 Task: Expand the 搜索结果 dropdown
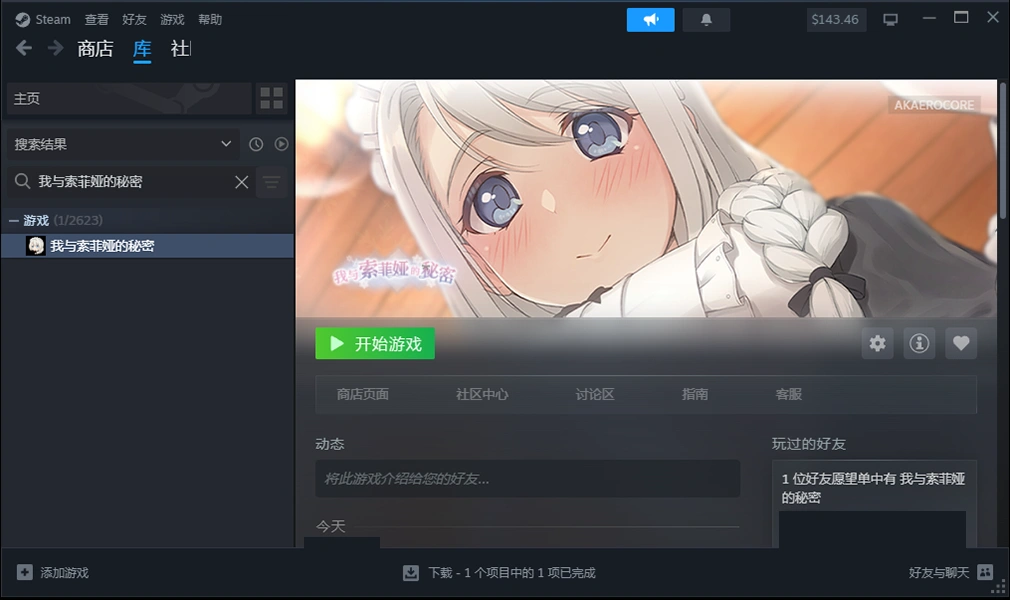click(122, 144)
